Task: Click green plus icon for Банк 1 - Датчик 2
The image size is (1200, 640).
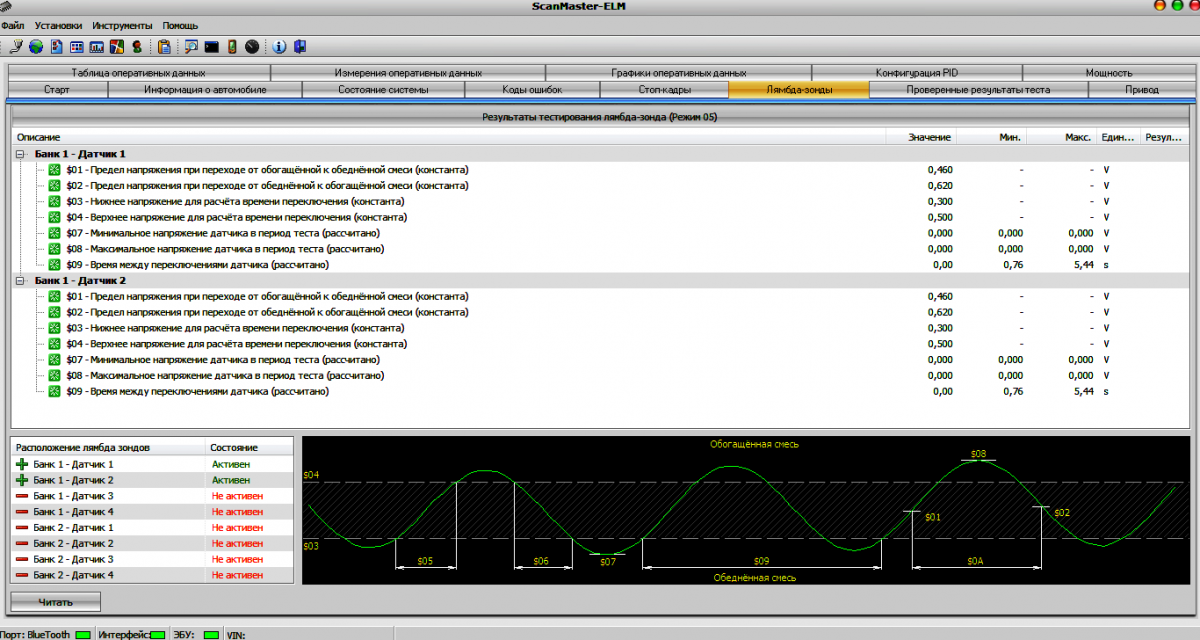Action: (22, 480)
